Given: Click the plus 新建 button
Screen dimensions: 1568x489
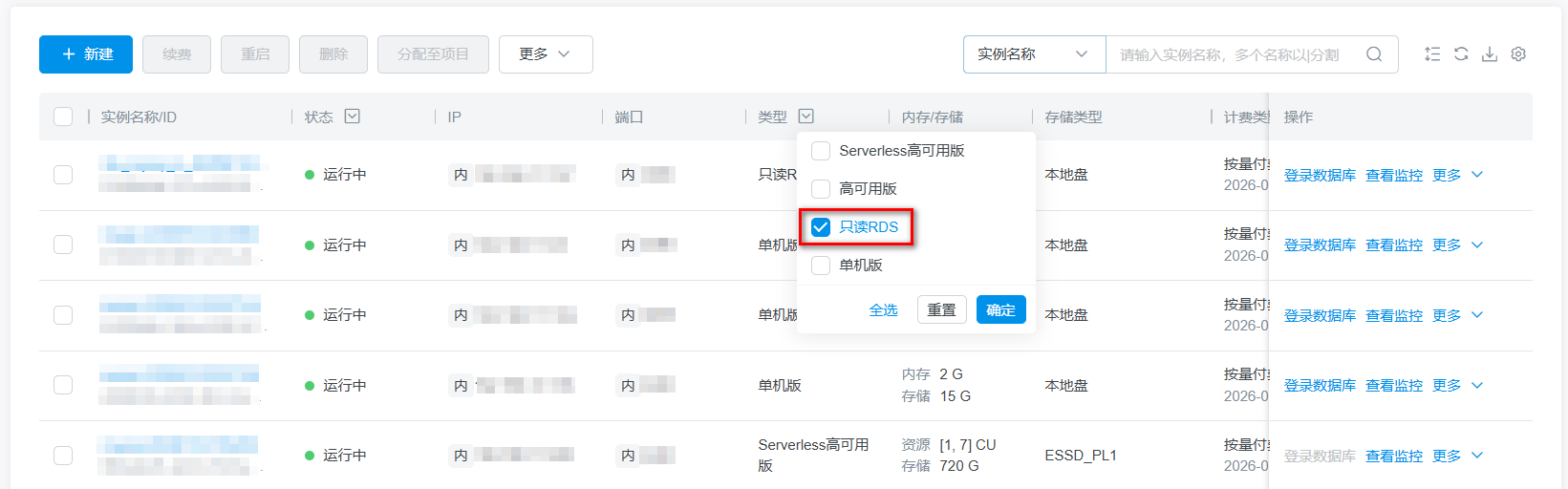Looking at the screenshot, I should pyautogui.click(x=86, y=54).
